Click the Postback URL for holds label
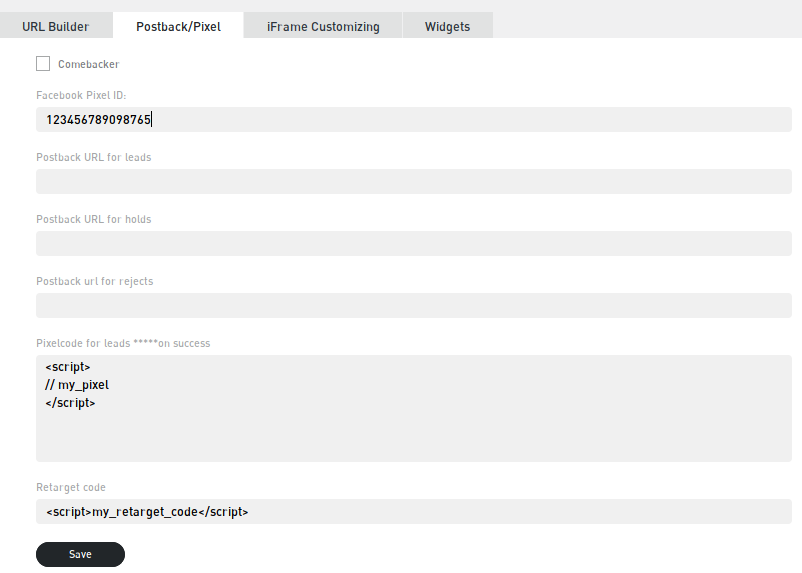 coord(94,219)
